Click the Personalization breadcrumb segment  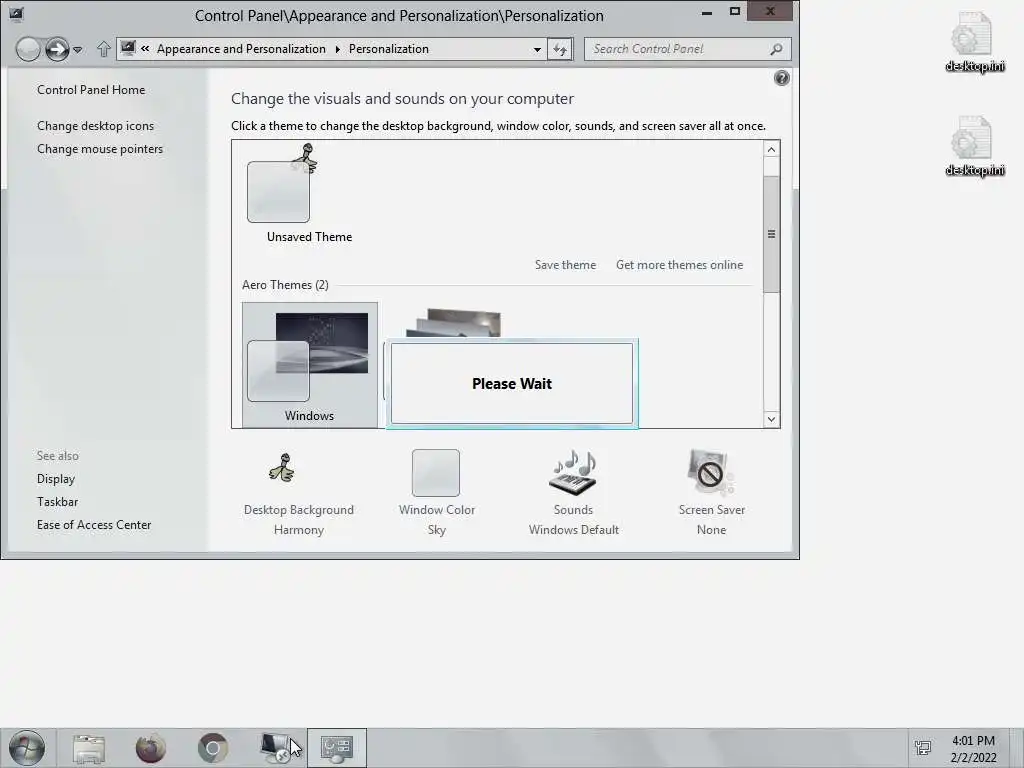click(389, 50)
